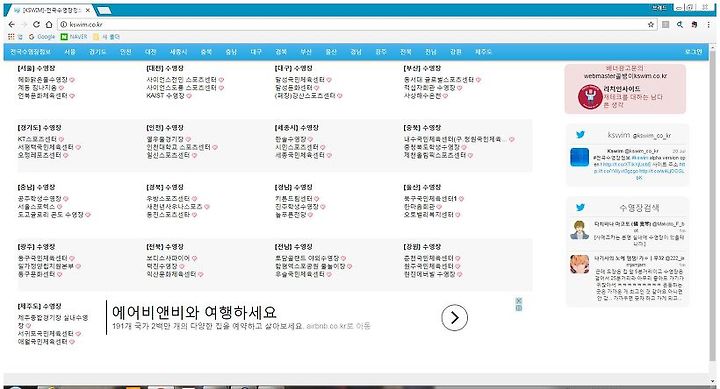
Task: Open the kswim @kswim_co_kr Twitter header link
Action: pyautogui.click(x=639, y=135)
